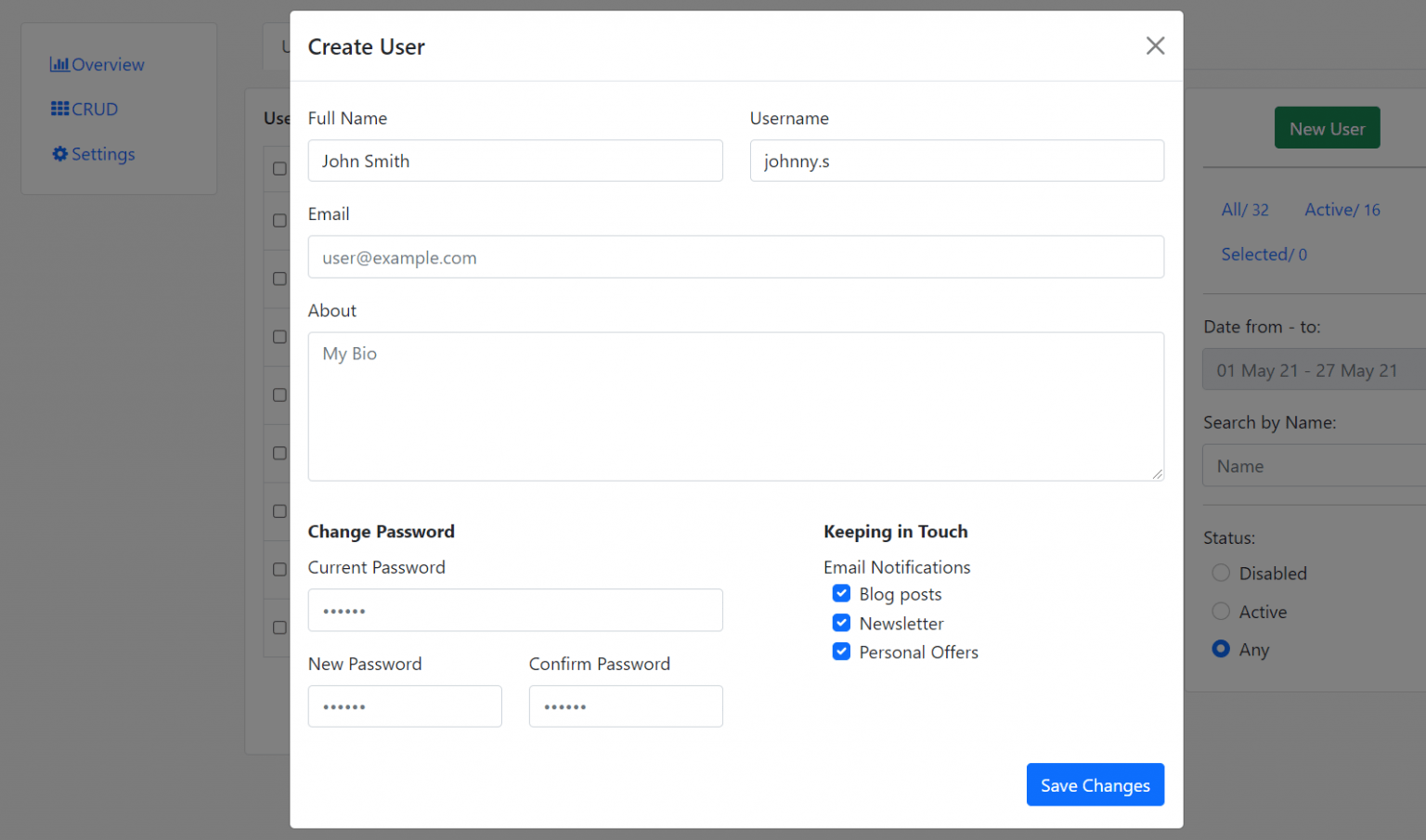The width and height of the screenshot is (1426, 840).
Task: Show the Selected/ 0 users tab
Action: tap(1264, 254)
